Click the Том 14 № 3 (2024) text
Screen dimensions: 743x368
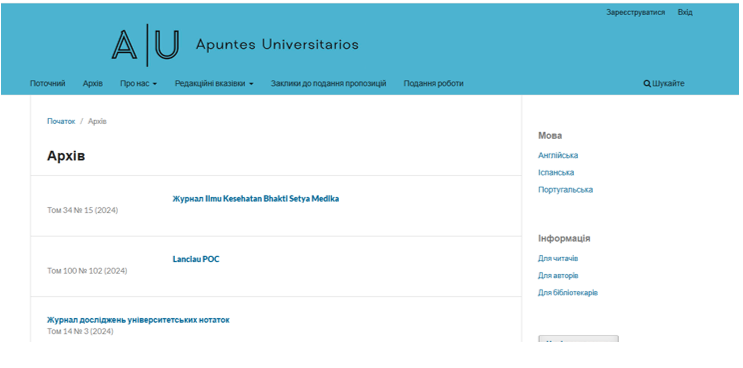coord(80,332)
